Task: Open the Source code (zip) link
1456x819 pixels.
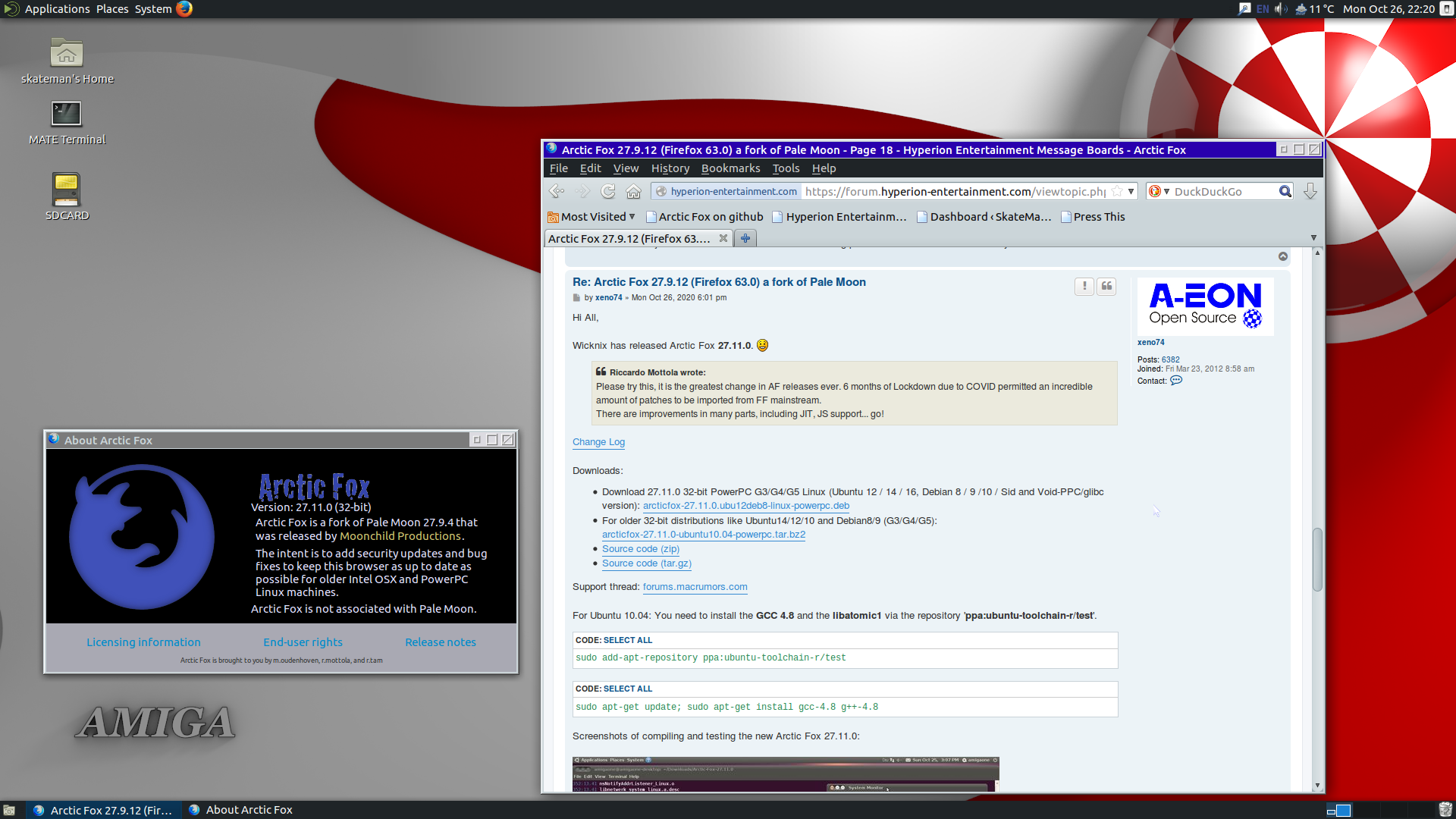Action: point(641,549)
